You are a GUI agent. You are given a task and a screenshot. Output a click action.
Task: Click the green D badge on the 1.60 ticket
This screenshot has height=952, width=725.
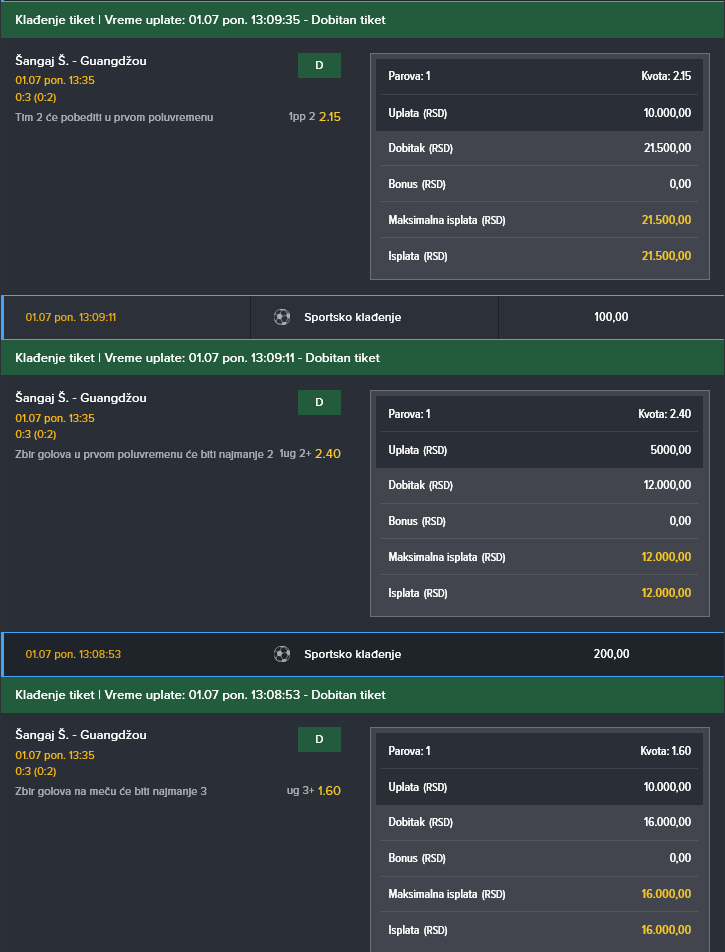tap(319, 740)
